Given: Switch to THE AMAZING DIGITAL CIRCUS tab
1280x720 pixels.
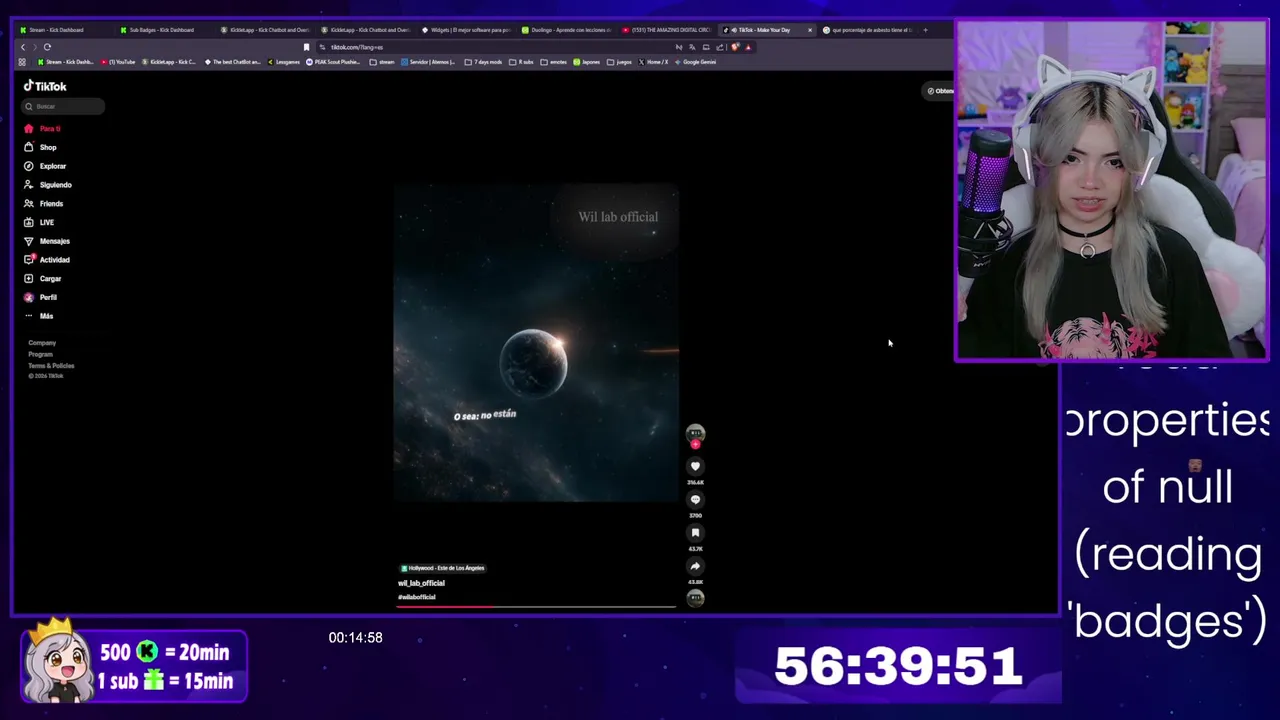Looking at the screenshot, I should pyautogui.click(x=667, y=30).
